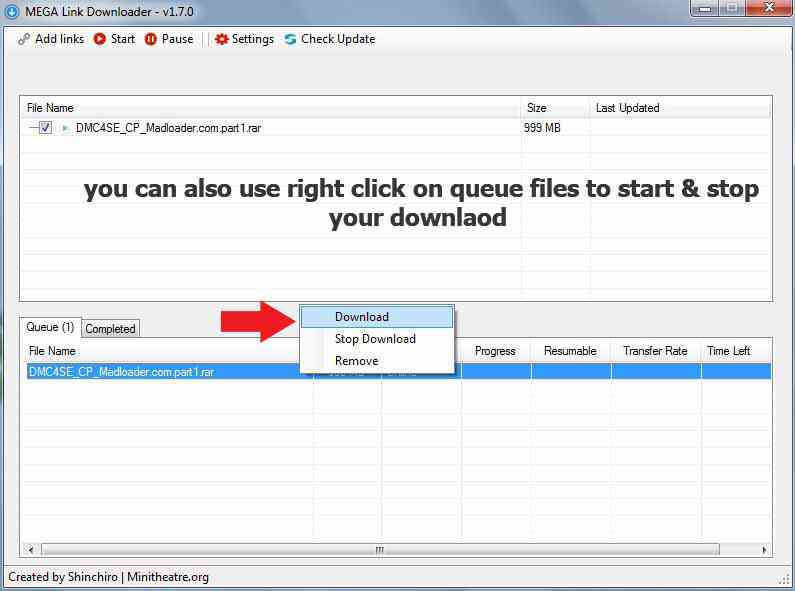Click the 999 MB size value
795x591 pixels.
[x=542, y=128]
